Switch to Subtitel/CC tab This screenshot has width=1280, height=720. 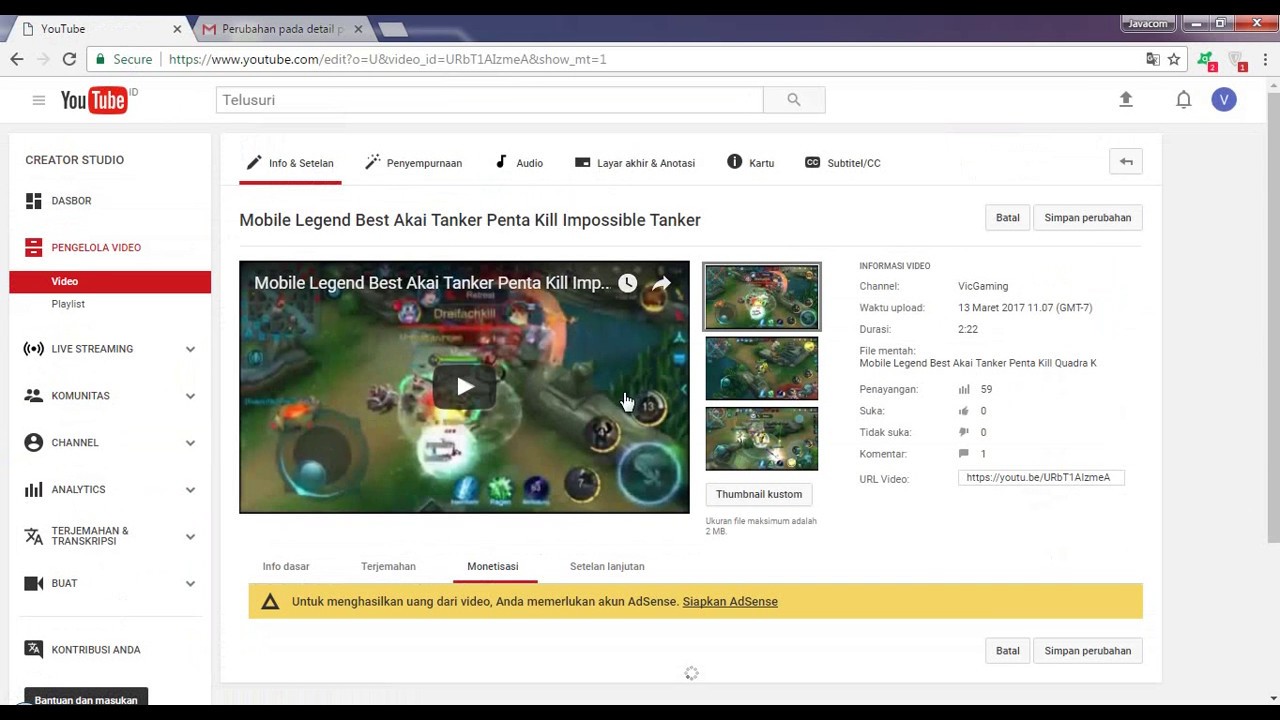(843, 163)
